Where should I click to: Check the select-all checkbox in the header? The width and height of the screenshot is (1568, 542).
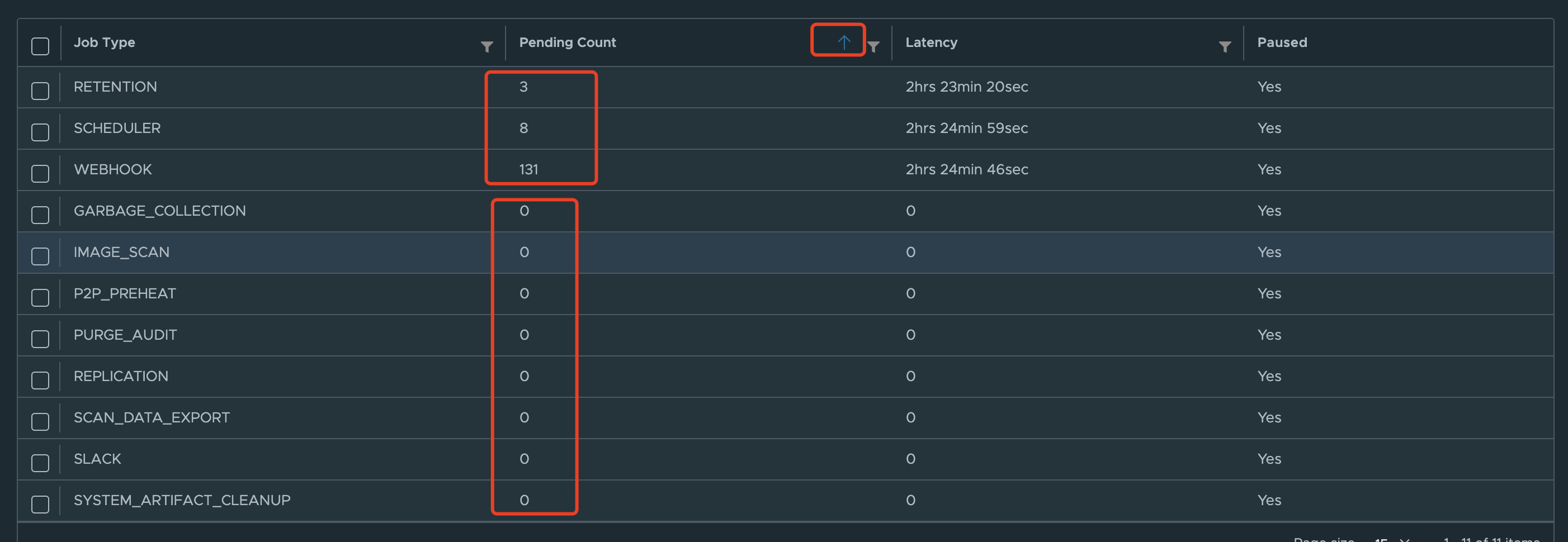[x=40, y=45]
